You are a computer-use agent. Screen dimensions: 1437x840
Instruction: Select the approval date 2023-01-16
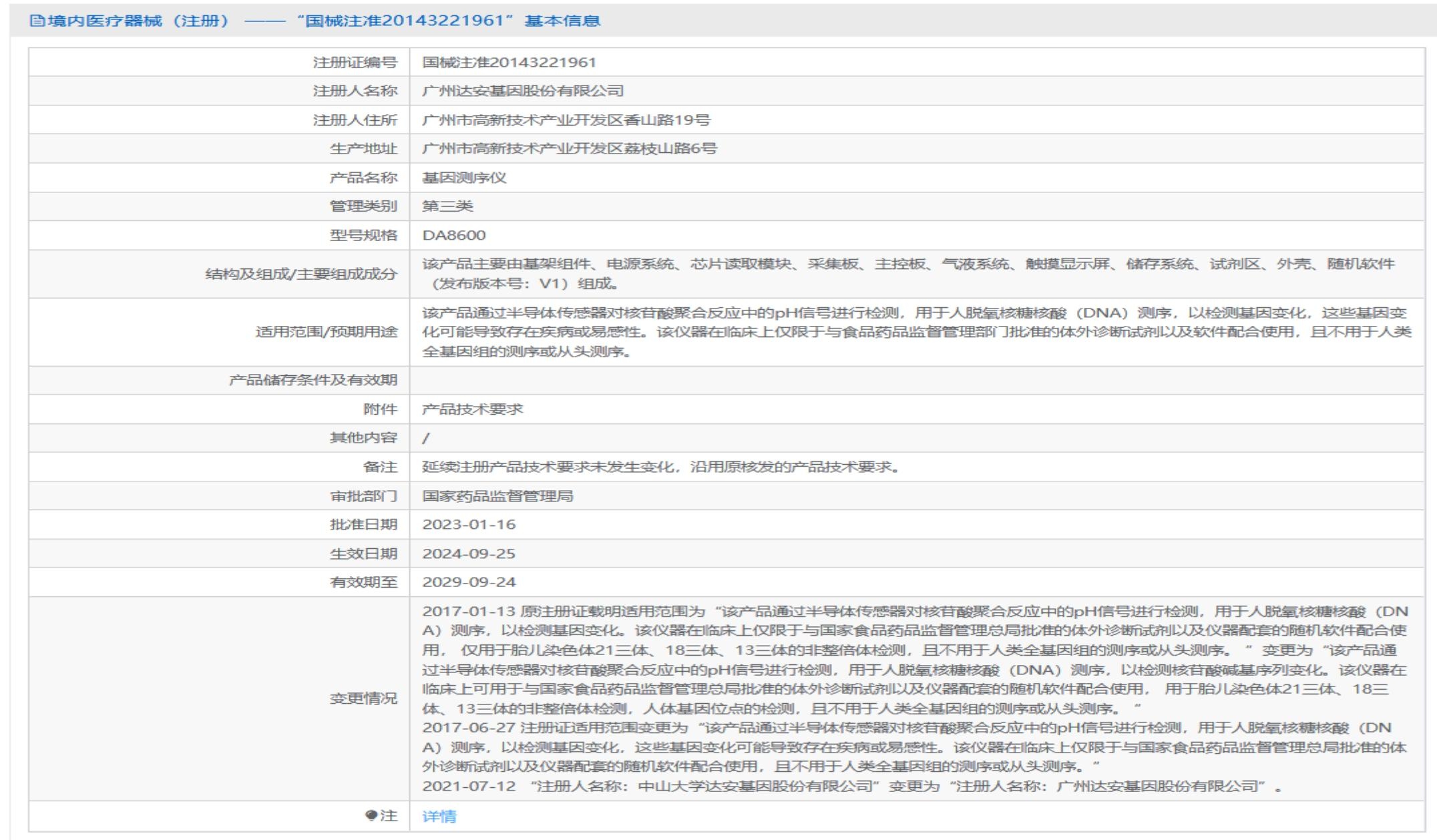coord(469,525)
